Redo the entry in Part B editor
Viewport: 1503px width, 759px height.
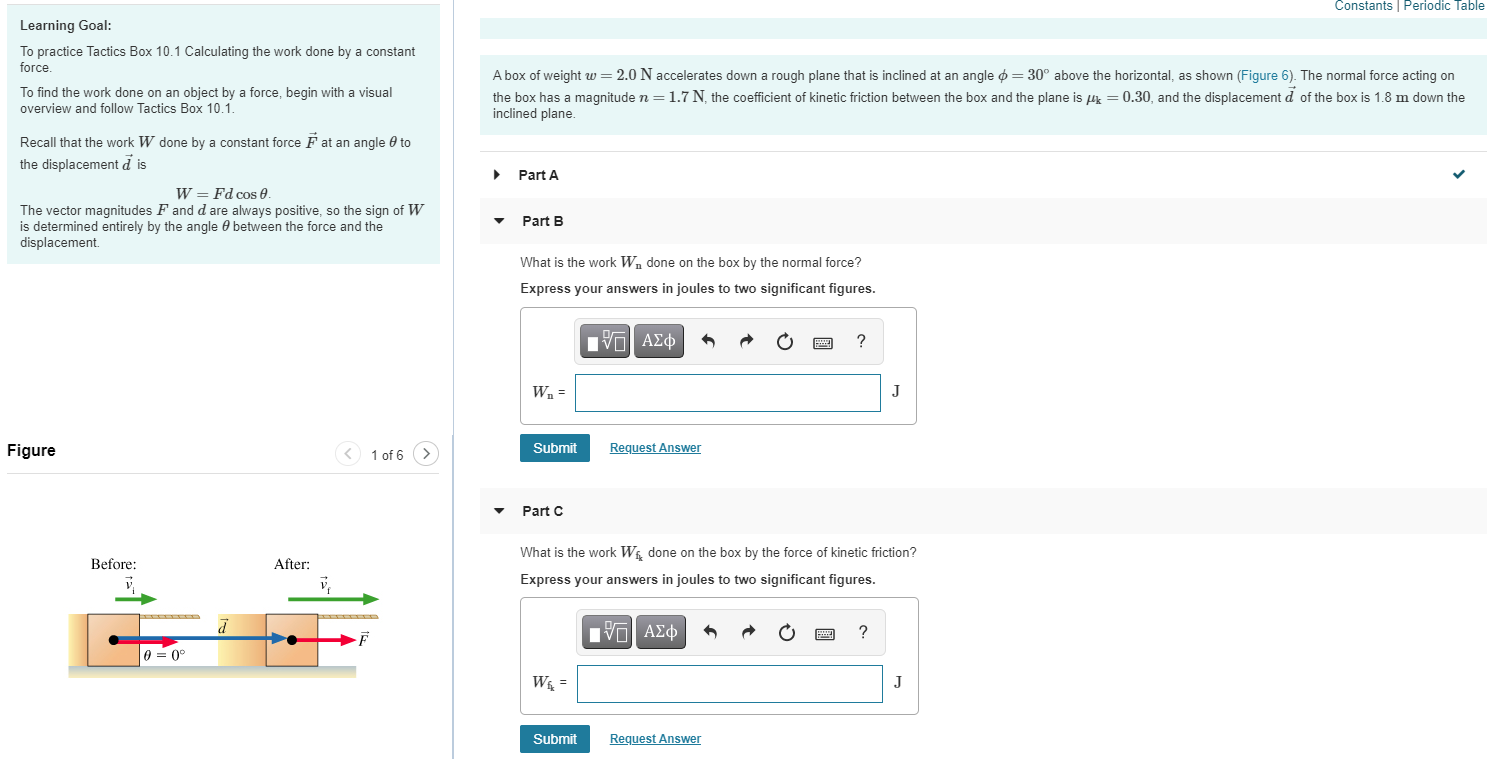(746, 340)
